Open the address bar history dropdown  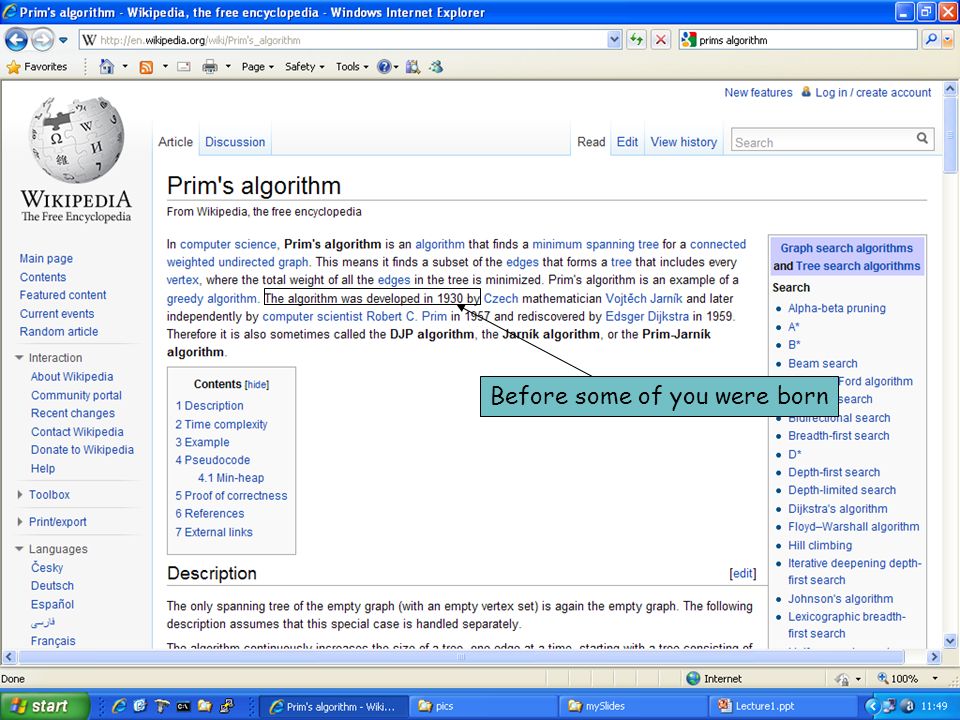pos(614,40)
